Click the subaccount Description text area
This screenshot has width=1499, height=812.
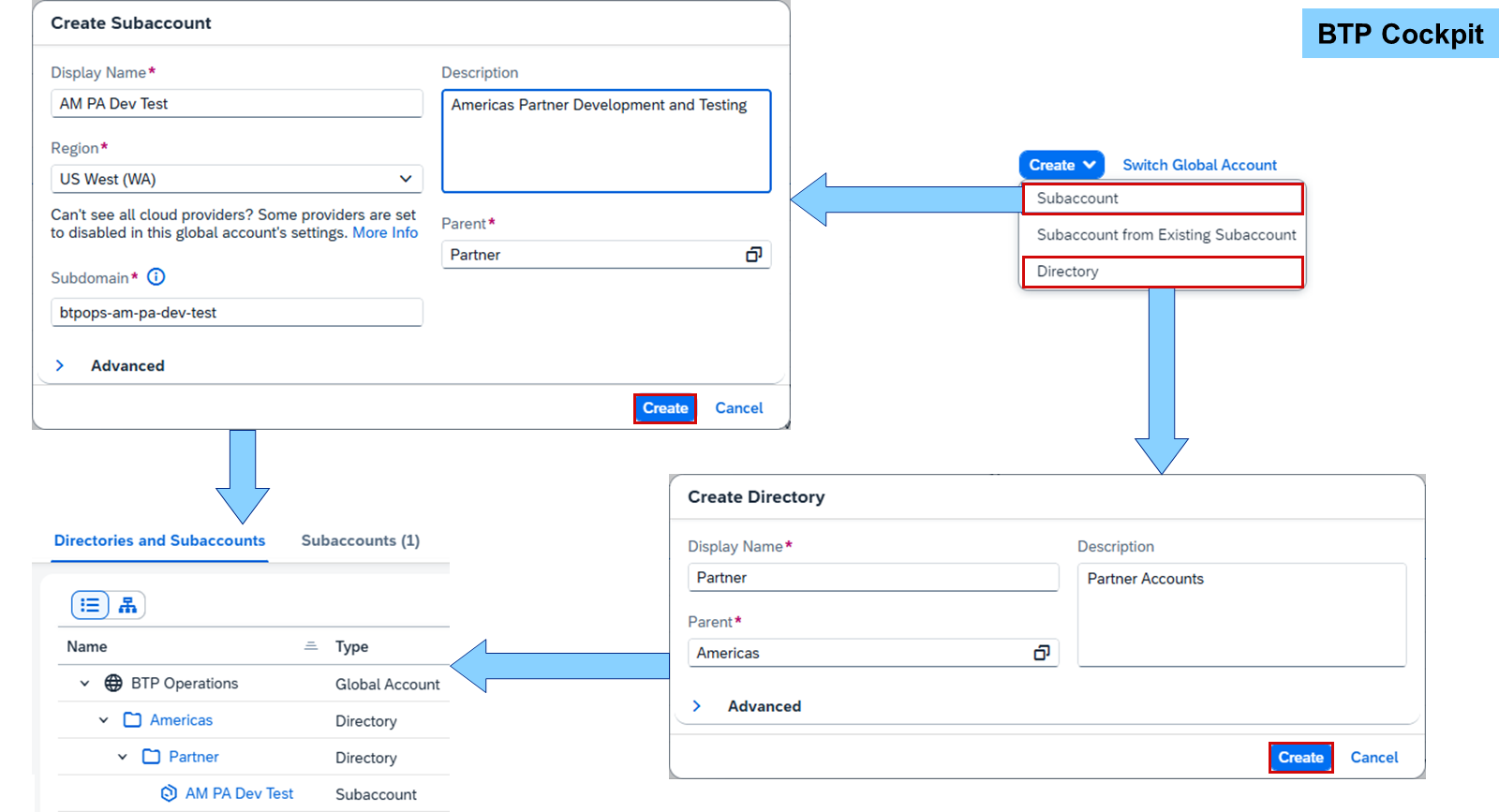coord(606,141)
